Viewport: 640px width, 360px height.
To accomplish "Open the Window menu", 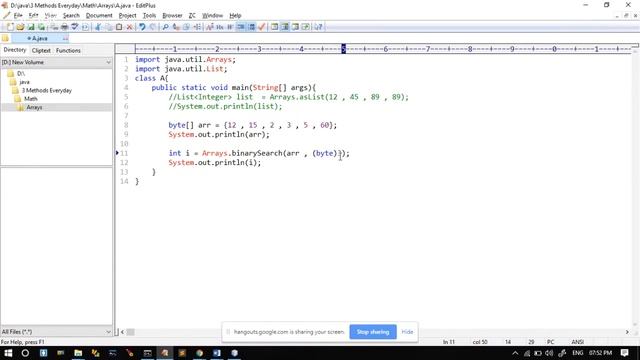I will [x=212, y=16].
